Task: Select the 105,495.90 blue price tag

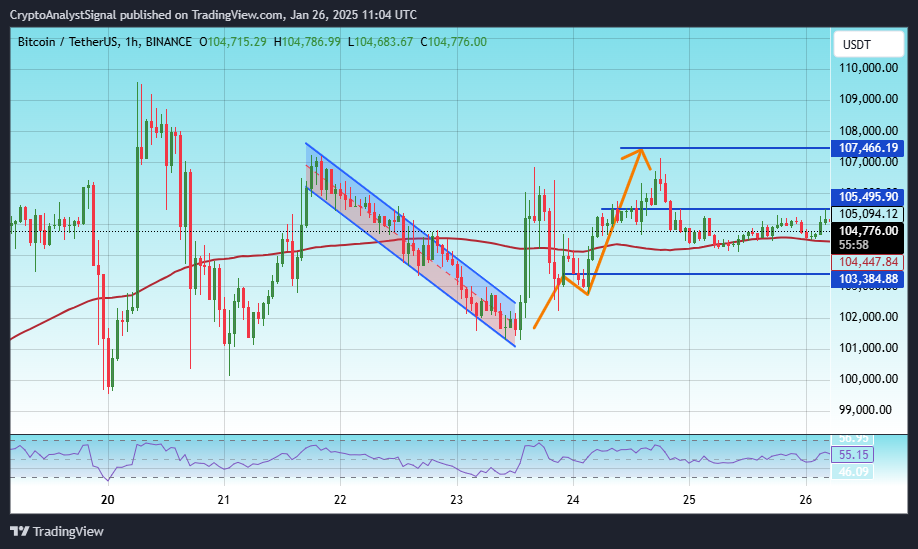Action: pyautogui.click(x=867, y=197)
